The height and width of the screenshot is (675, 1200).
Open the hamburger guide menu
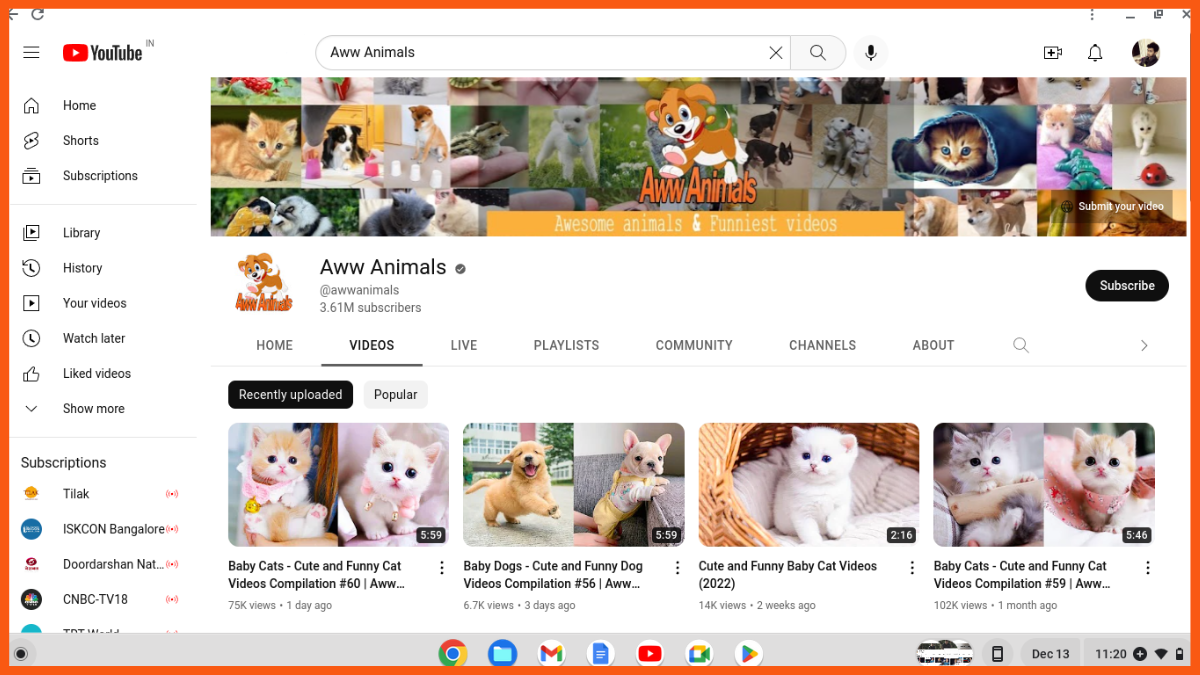[31, 52]
